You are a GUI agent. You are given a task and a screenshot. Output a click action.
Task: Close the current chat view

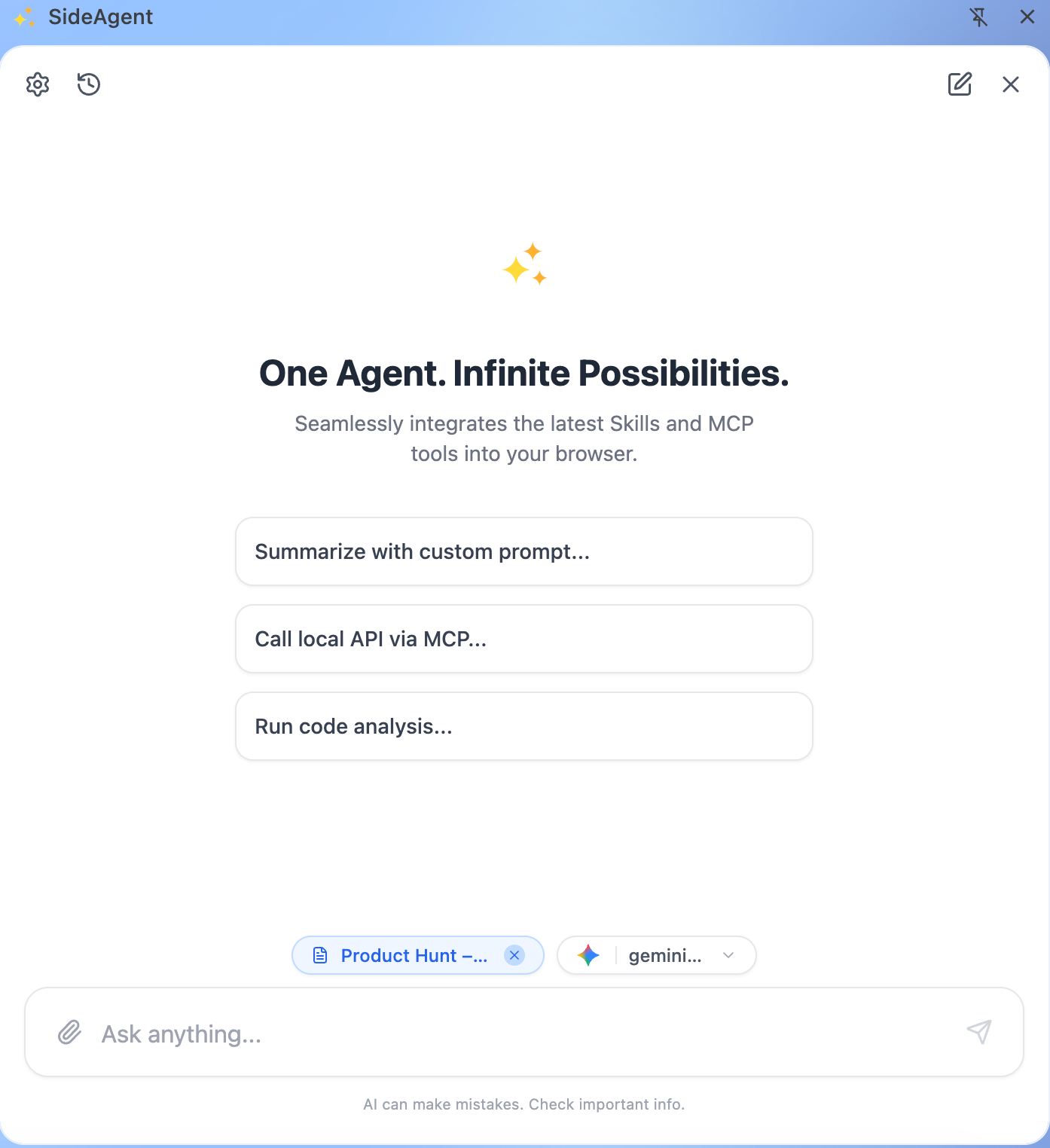point(1010,84)
